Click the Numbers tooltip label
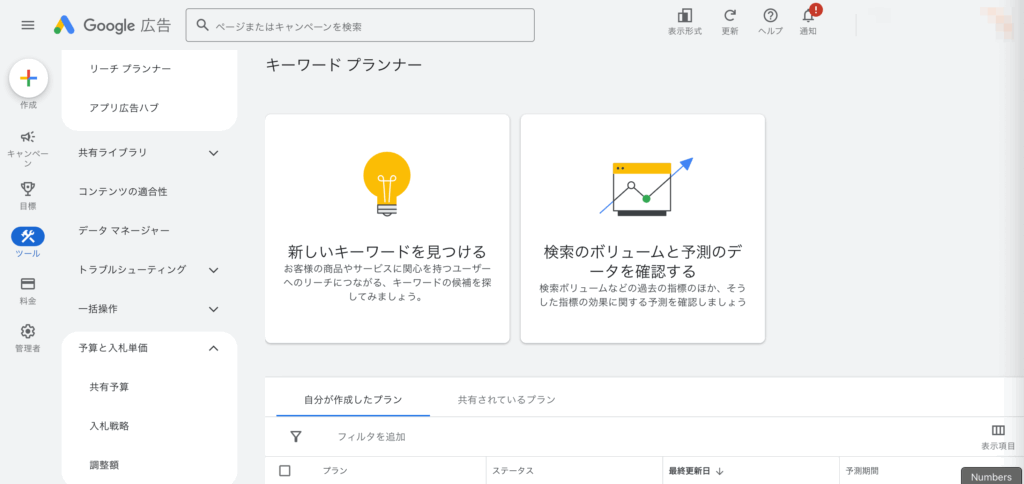The image size is (1024, 484). [x=991, y=476]
